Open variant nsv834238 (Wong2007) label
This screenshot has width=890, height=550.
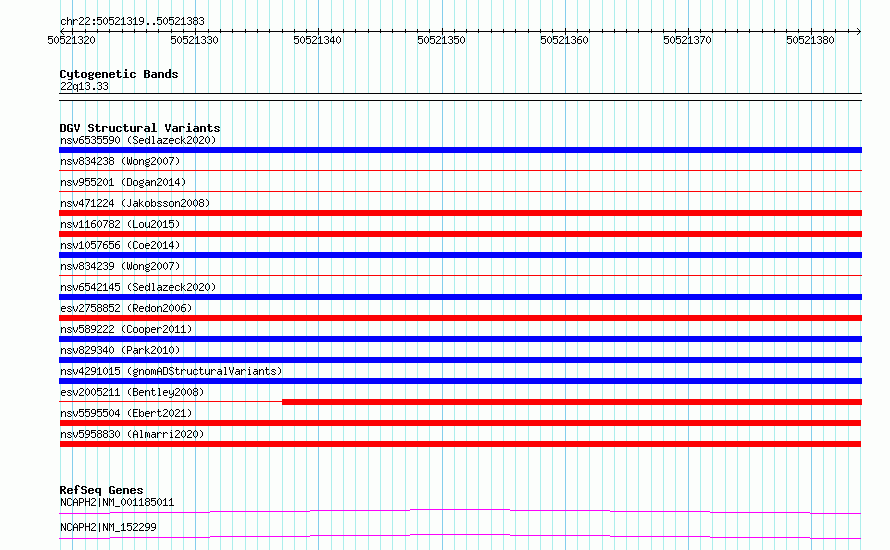120,161
